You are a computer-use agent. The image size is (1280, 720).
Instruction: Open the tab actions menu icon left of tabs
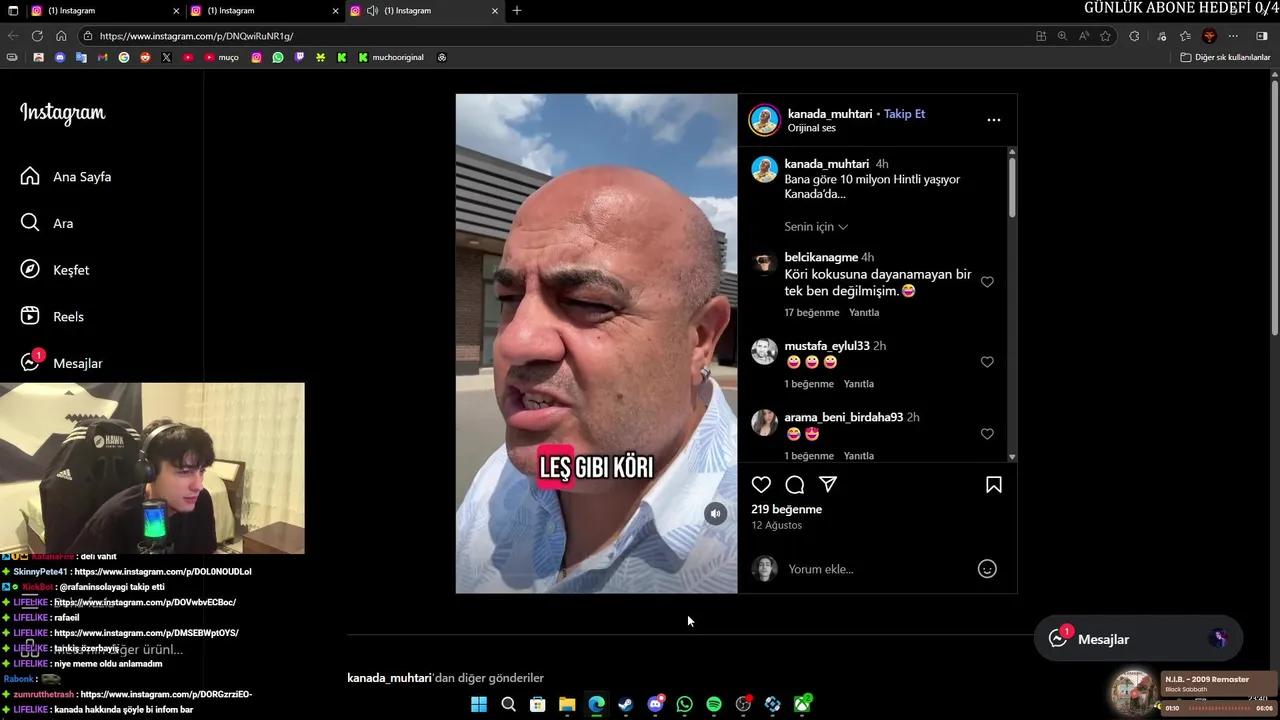[x=13, y=11]
